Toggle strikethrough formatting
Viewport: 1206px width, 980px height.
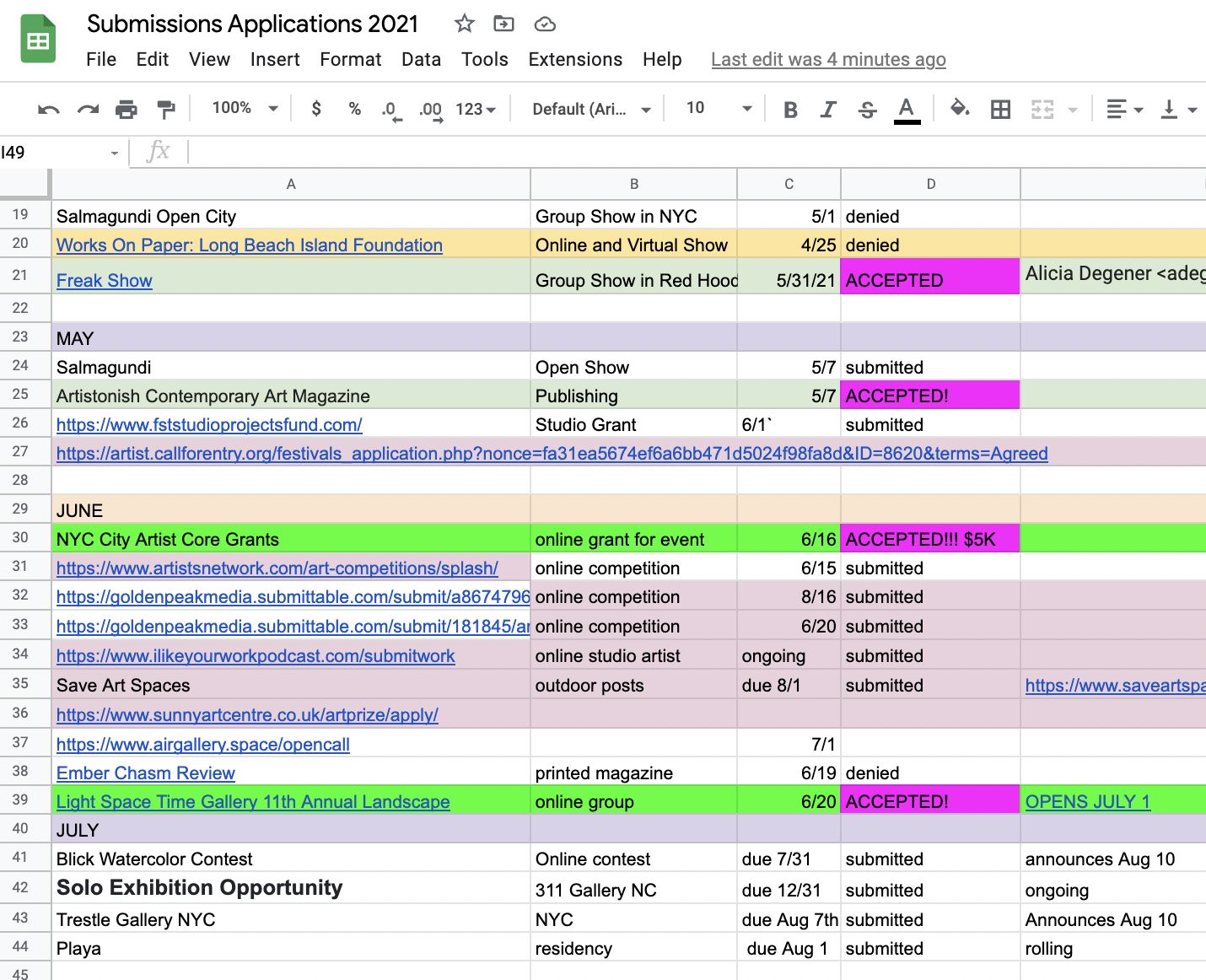[x=867, y=109]
